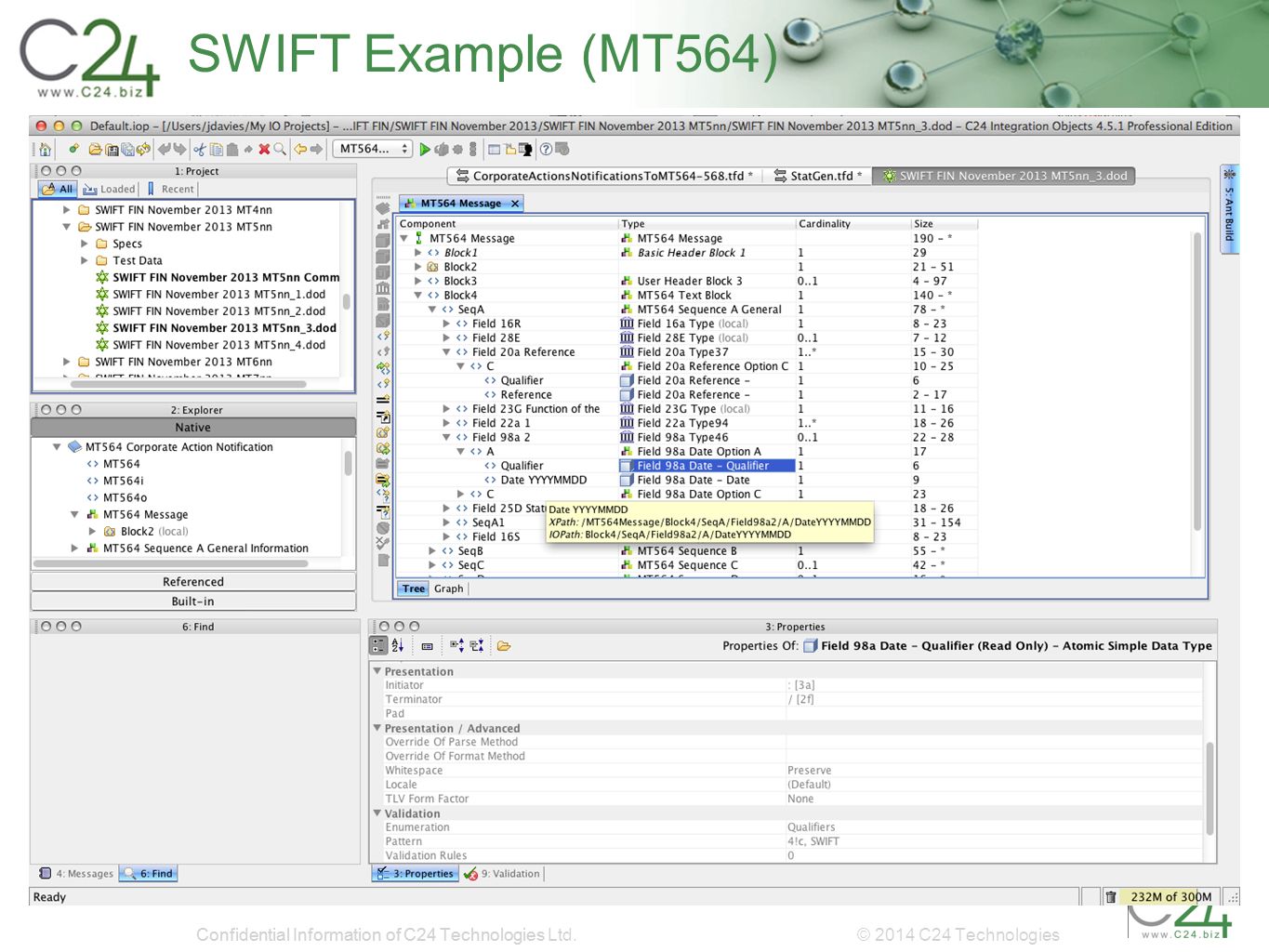The height and width of the screenshot is (952, 1269).
Task: Click the yellow Back arrow icon
Action: tap(300, 149)
